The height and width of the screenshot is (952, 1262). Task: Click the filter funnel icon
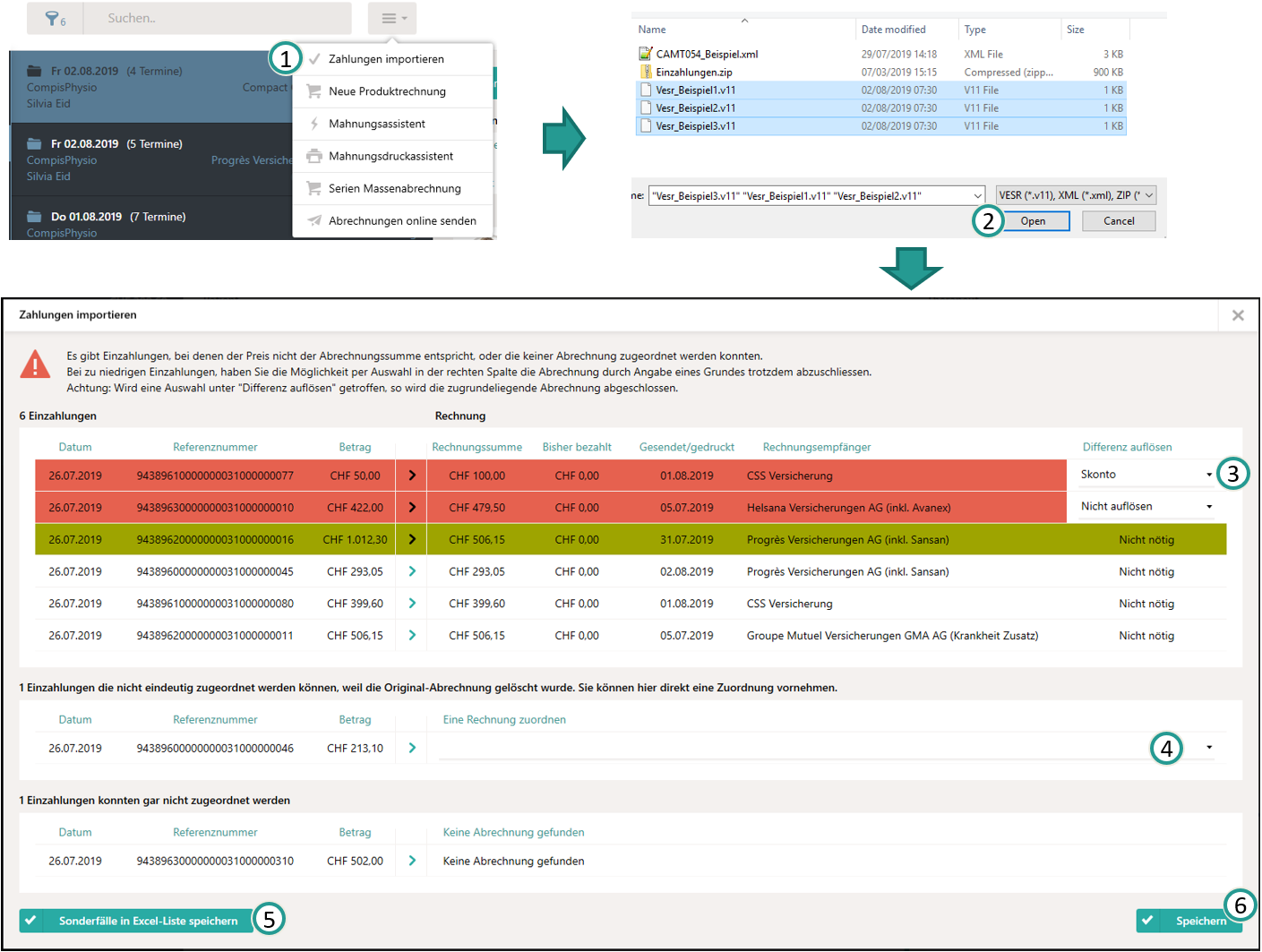(x=55, y=19)
